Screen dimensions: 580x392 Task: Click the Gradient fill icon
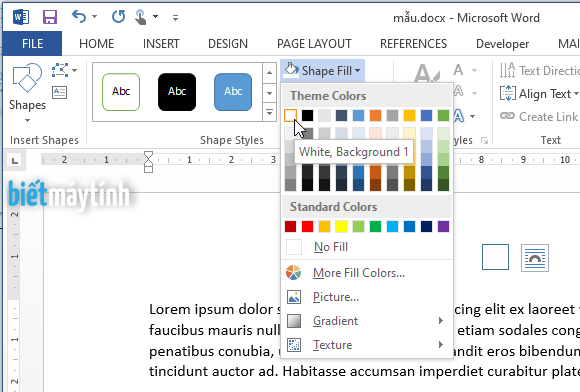294,321
